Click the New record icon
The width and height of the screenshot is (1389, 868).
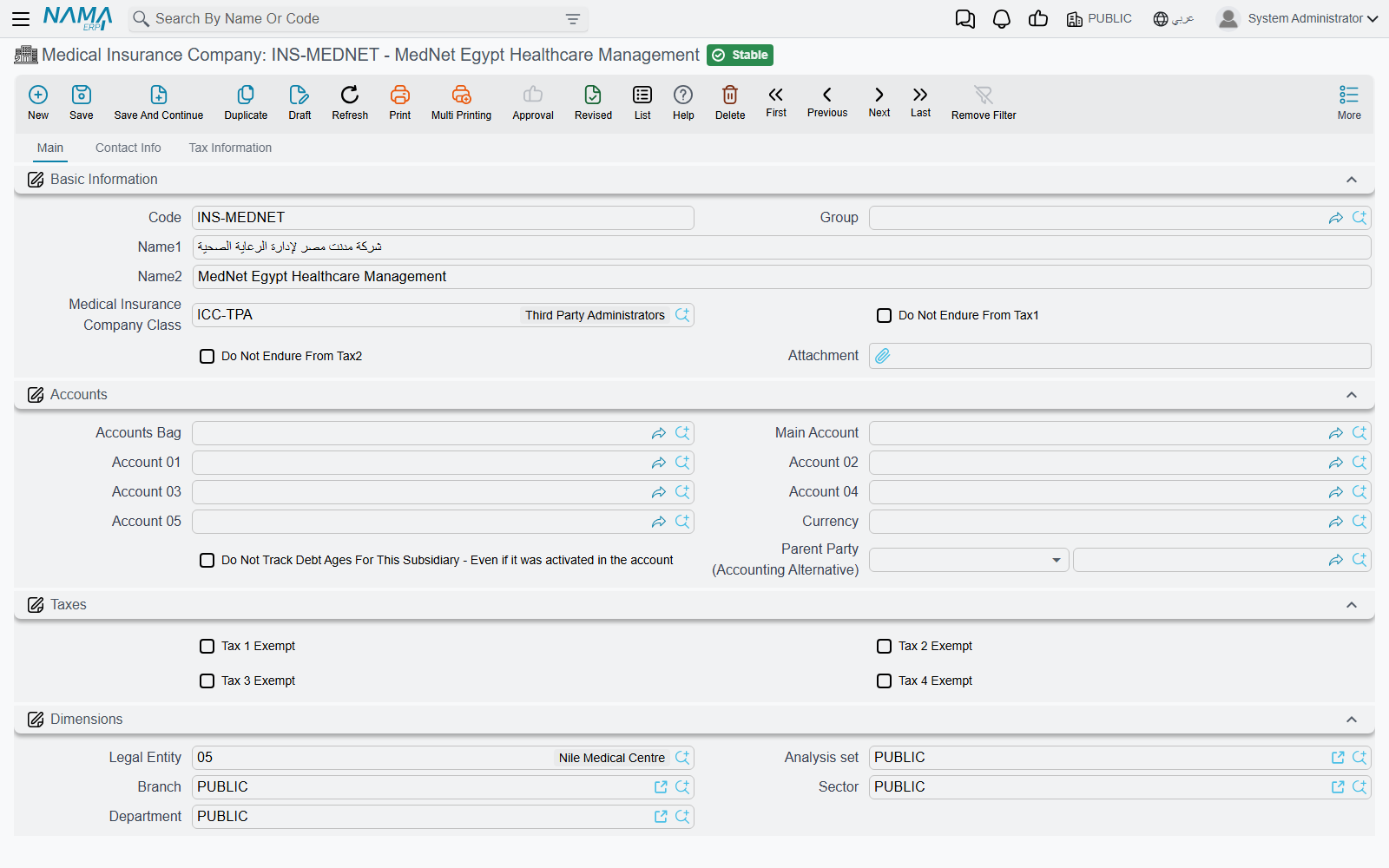(x=38, y=95)
